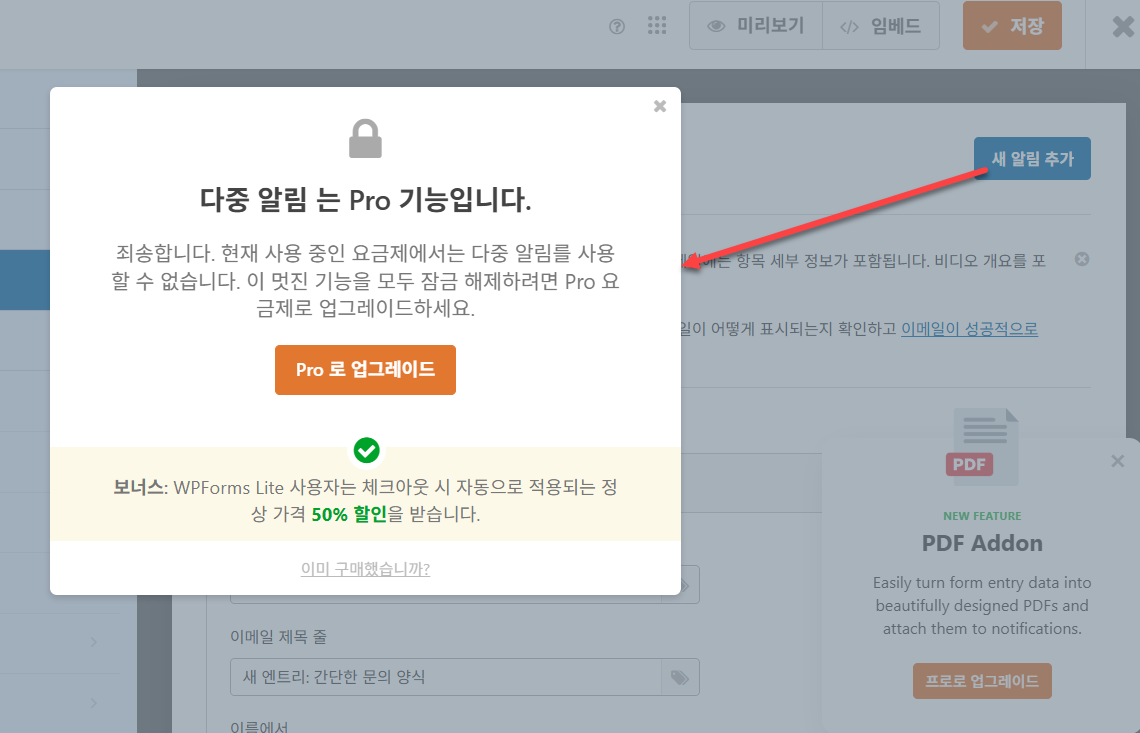1140x733 pixels.
Task: Select the highlighted blue sidebar tab
Action: 25,280
